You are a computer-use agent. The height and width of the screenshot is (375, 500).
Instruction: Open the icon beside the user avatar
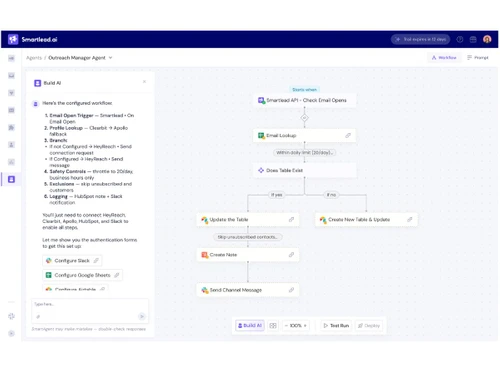(473, 39)
